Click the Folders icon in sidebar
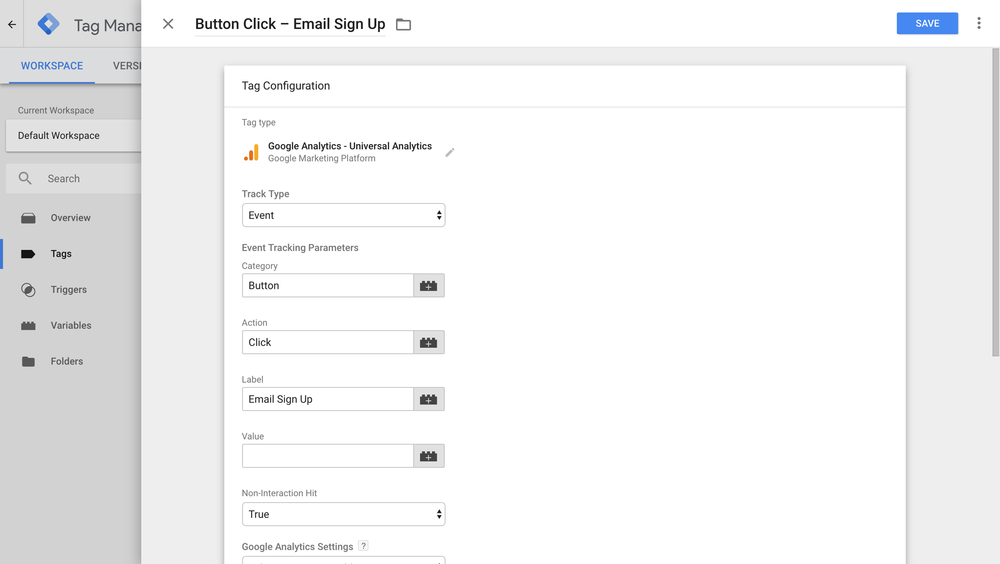Image resolution: width=1000 pixels, height=564 pixels. click(28, 361)
